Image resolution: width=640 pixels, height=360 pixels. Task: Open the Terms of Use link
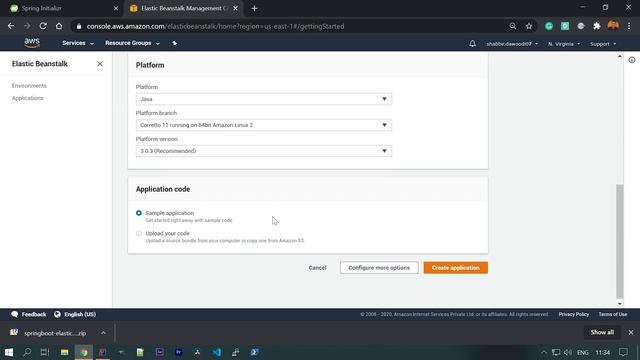613,314
